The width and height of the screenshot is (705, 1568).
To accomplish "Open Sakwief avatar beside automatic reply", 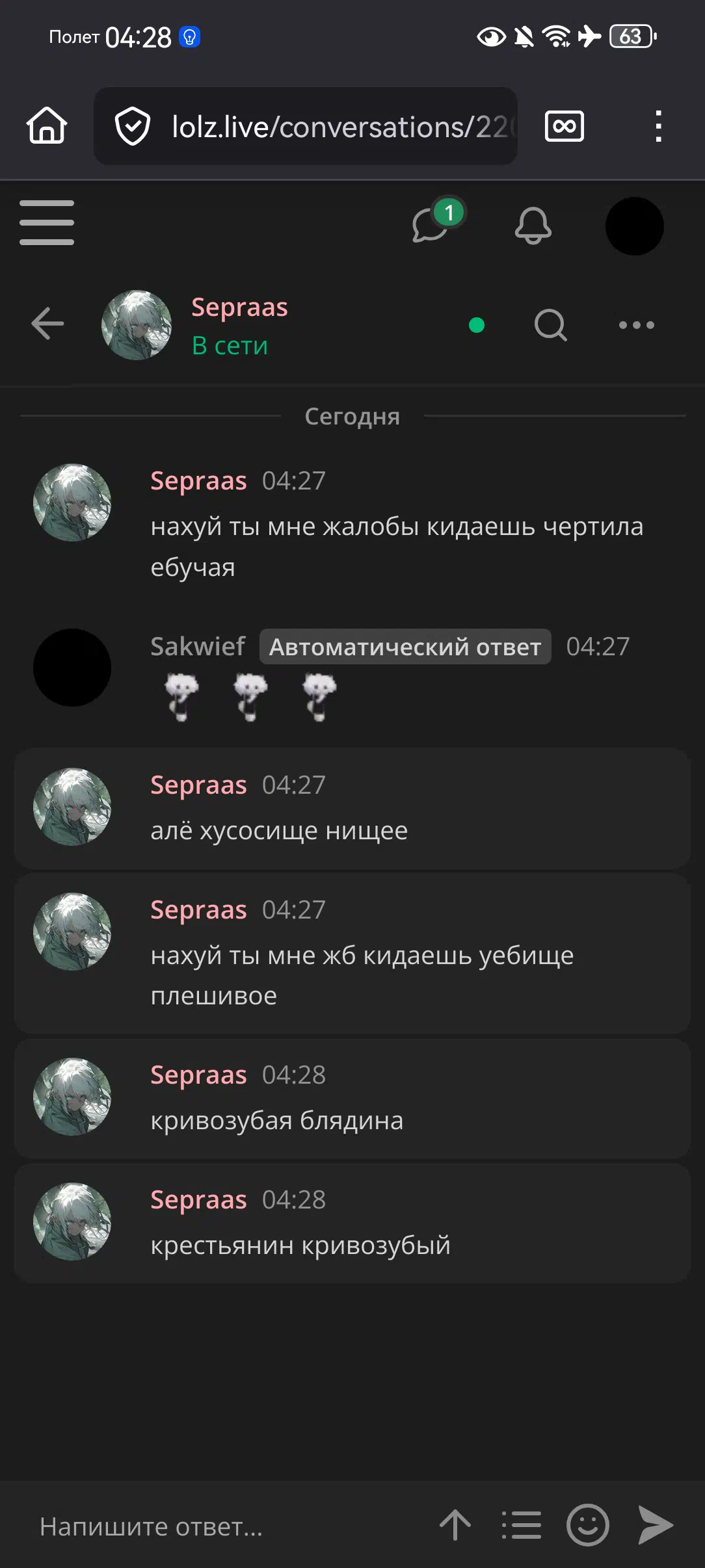I will tap(72, 668).
